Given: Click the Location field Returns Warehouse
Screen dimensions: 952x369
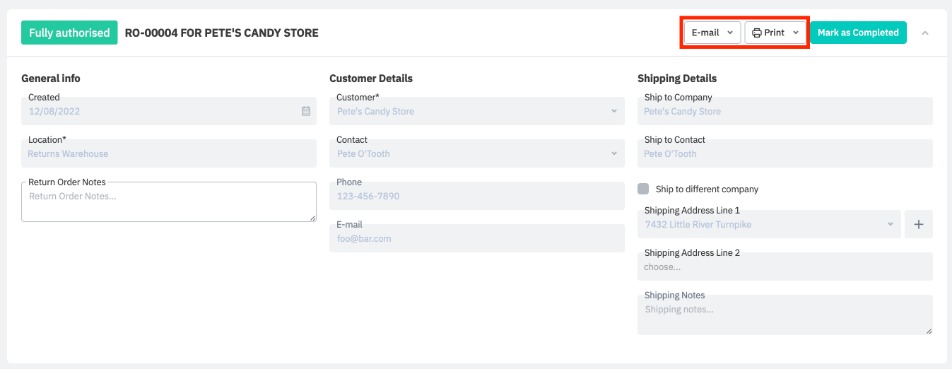Looking at the screenshot, I should pos(169,154).
